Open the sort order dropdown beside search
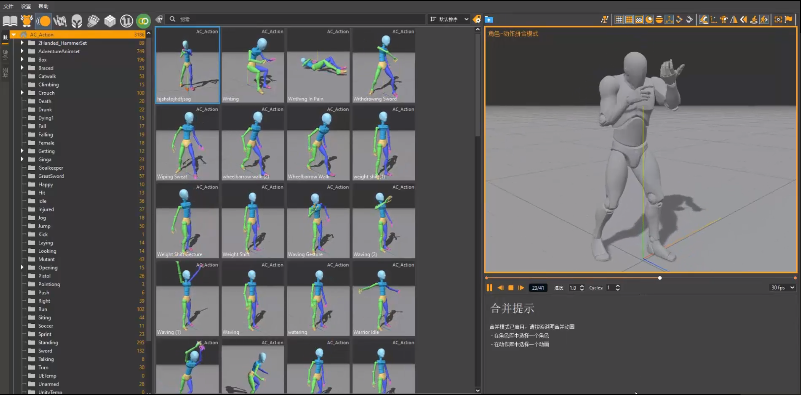 [449, 19]
